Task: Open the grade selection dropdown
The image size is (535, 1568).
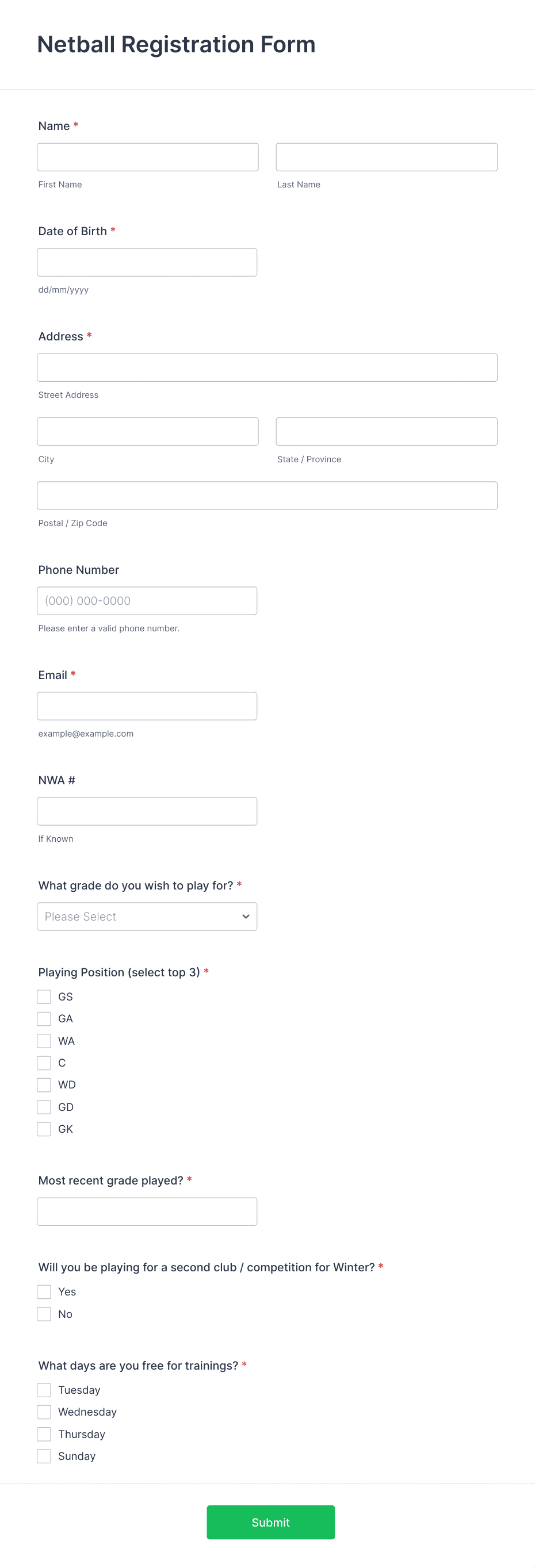Action: (146, 916)
